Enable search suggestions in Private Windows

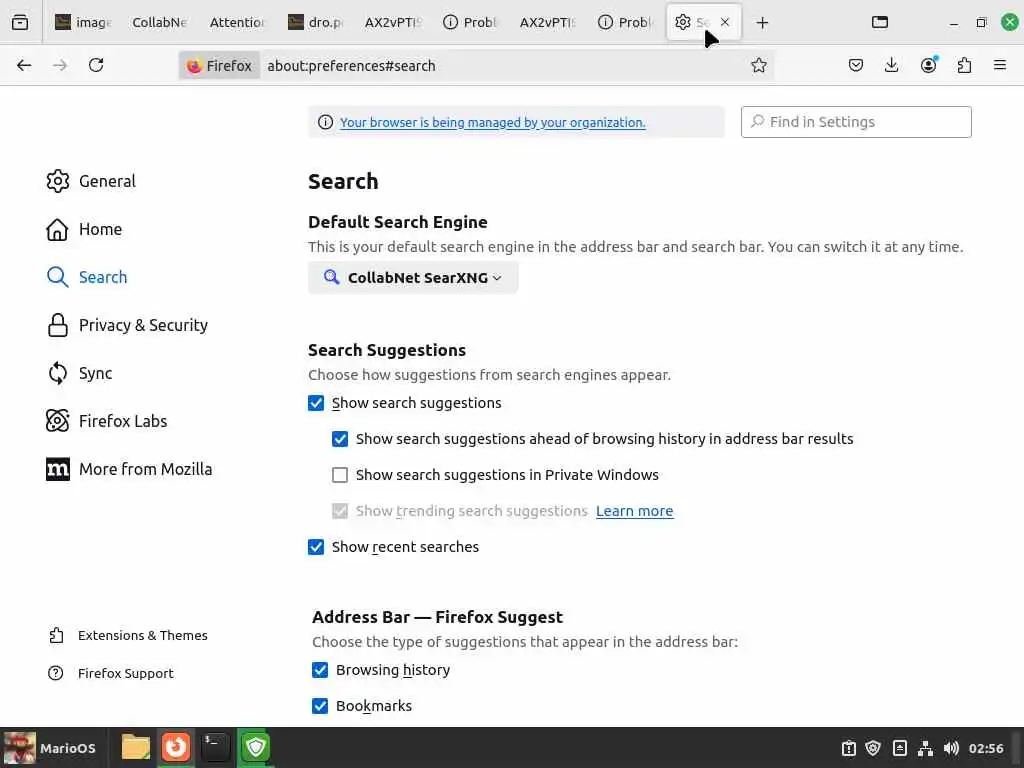tap(340, 475)
